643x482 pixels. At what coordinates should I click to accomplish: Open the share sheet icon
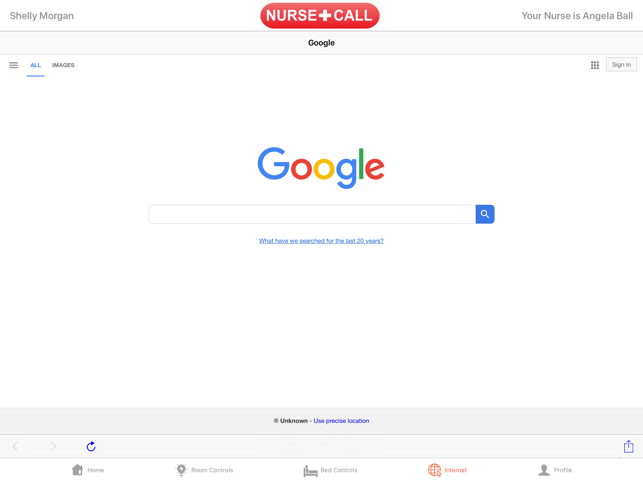click(629, 446)
